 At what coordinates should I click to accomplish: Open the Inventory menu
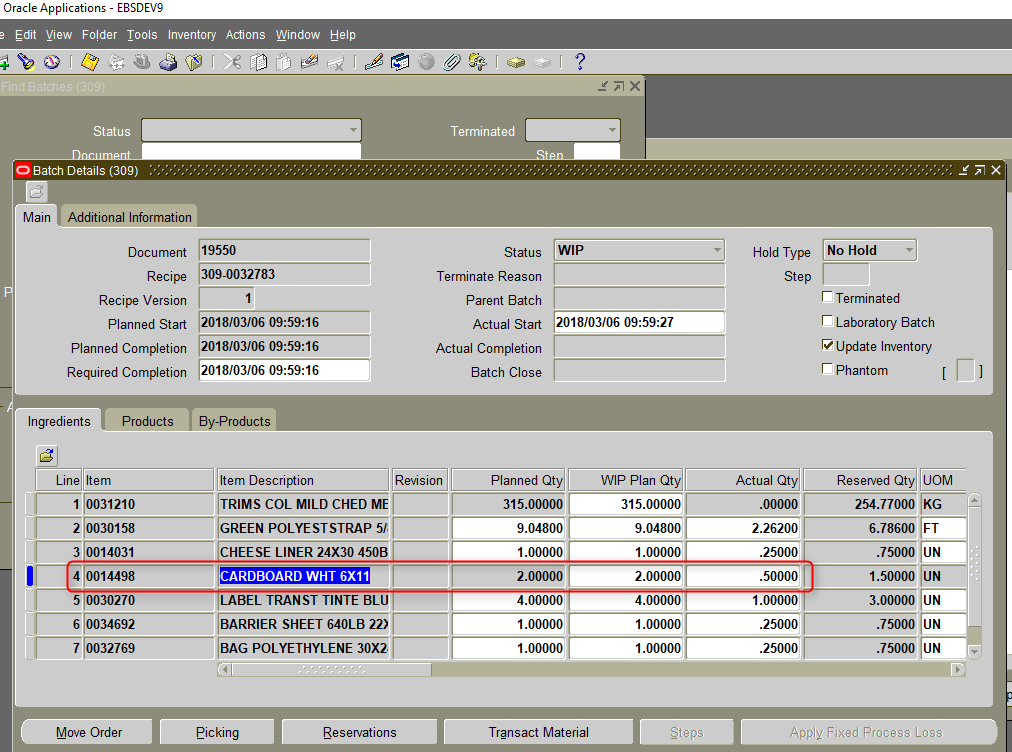coord(191,34)
